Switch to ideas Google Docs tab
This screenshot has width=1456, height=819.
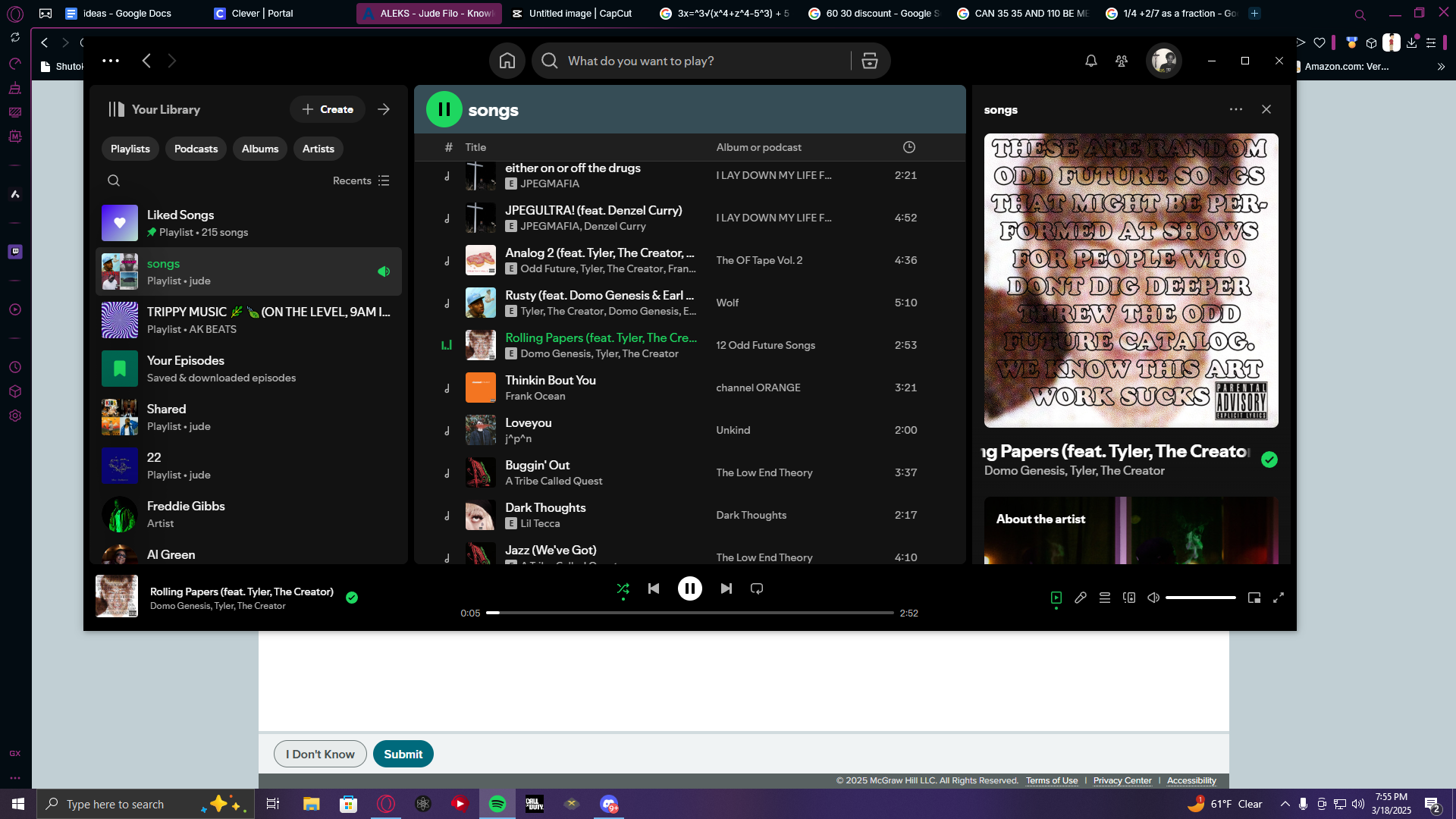[x=127, y=14]
